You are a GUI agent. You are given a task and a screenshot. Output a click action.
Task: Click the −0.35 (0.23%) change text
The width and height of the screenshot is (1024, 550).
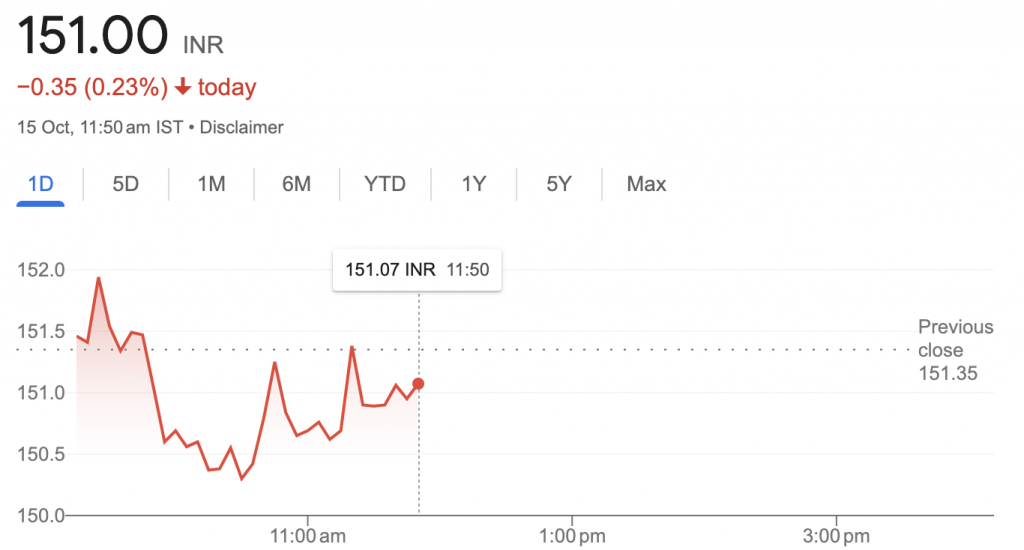point(92,87)
